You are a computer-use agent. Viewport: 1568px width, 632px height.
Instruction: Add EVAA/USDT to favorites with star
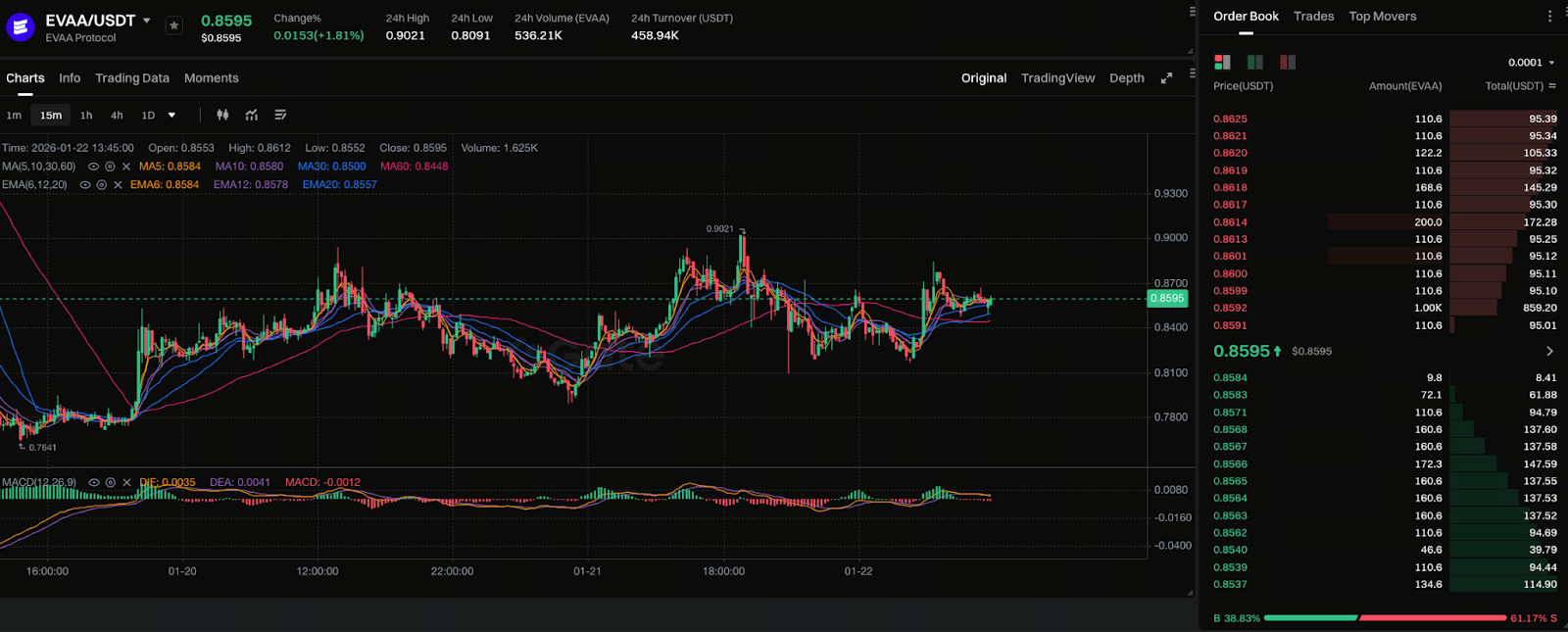(173, 26)
